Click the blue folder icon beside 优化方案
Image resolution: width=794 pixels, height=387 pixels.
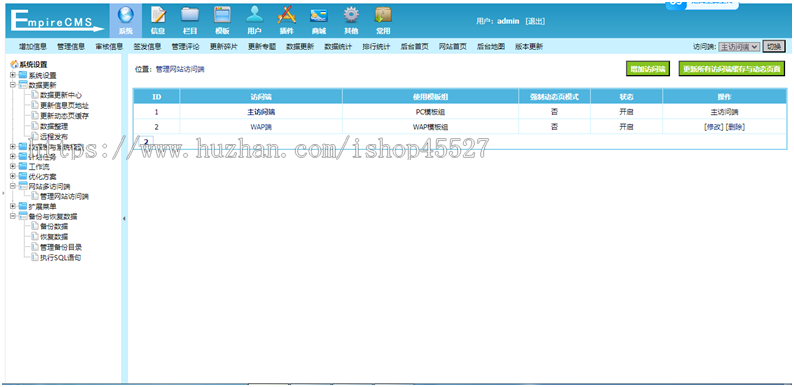(23, 177)
